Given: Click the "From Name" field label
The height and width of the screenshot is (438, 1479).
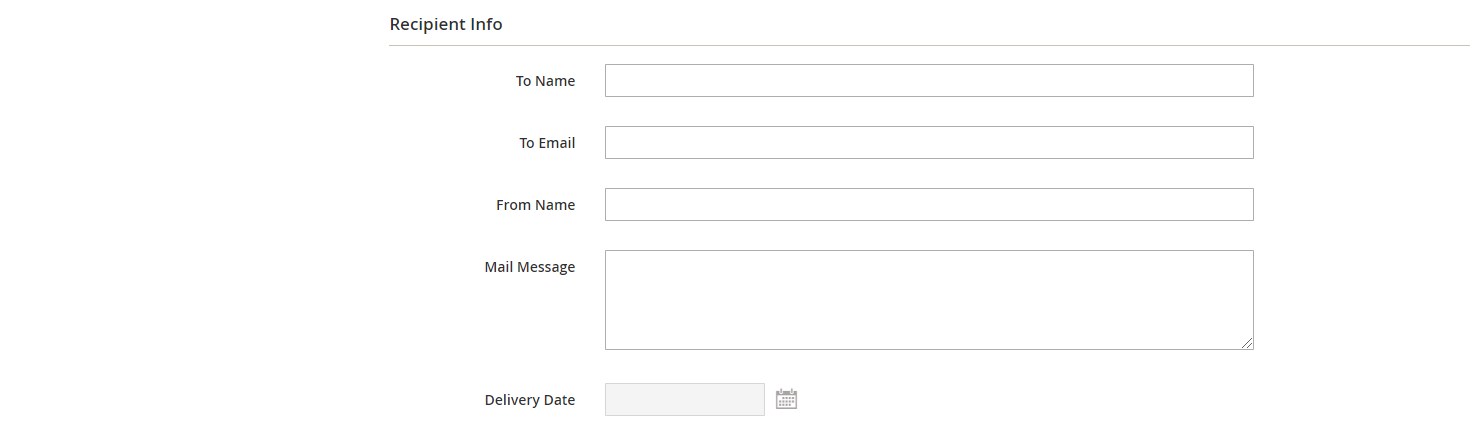Looking at the screenshot, I should point(535,205).
